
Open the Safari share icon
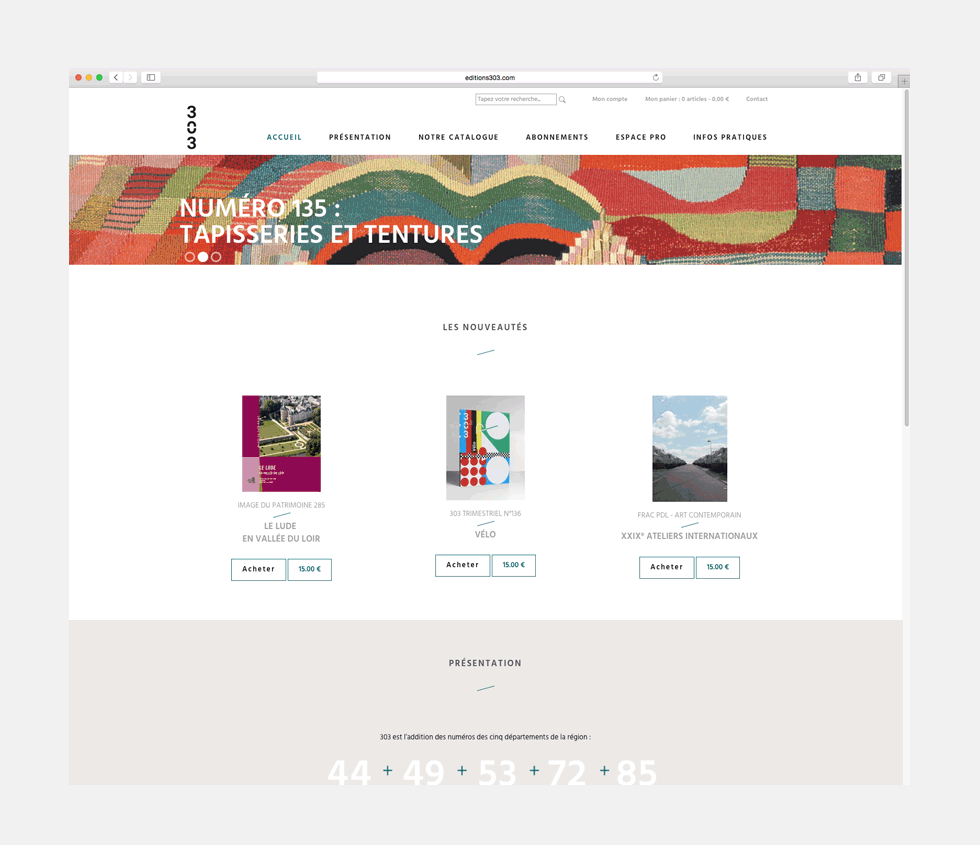(x=858, y=78)
